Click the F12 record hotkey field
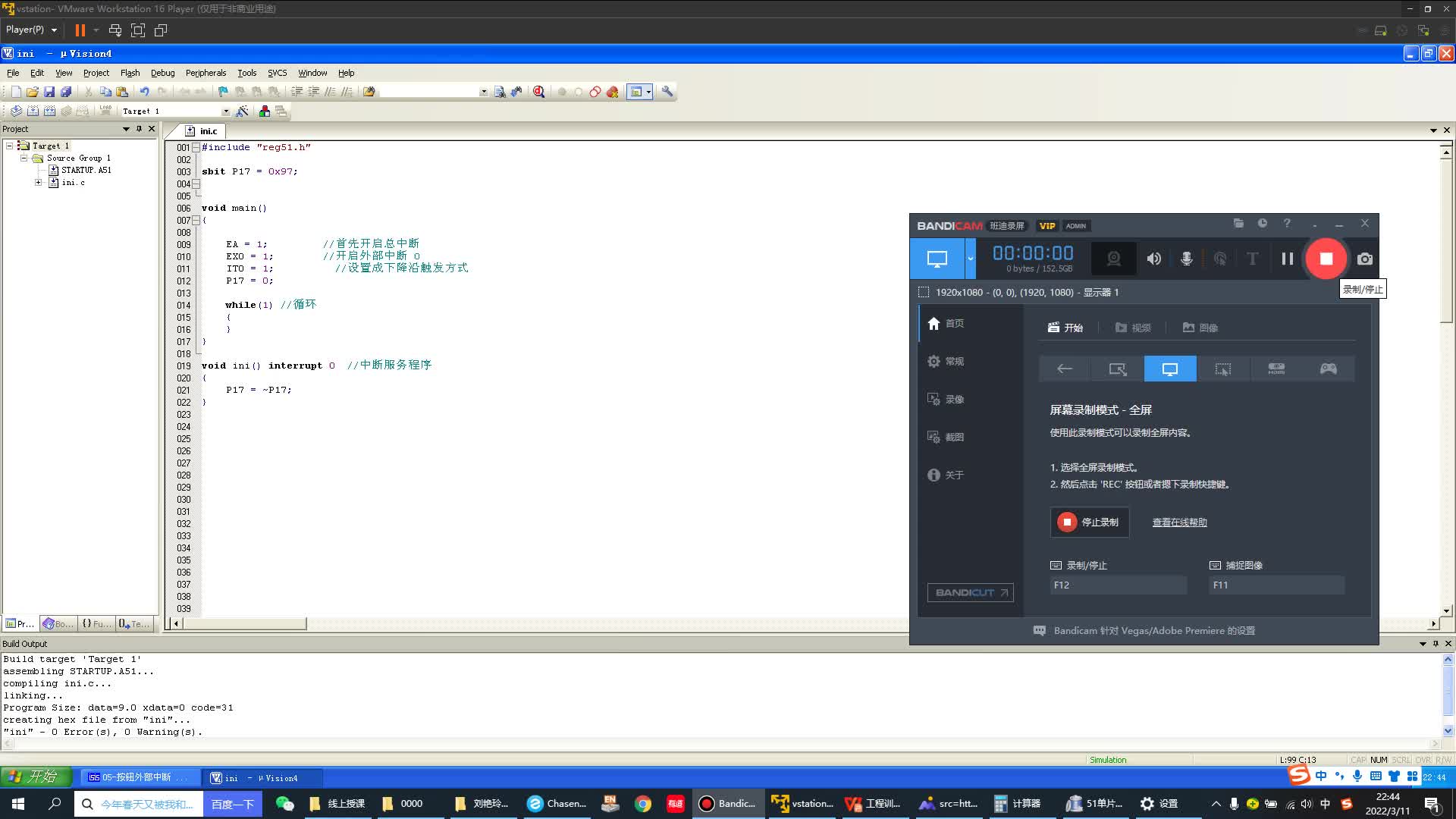This screenshot has height=819, width=1456. pos(1119,585)
